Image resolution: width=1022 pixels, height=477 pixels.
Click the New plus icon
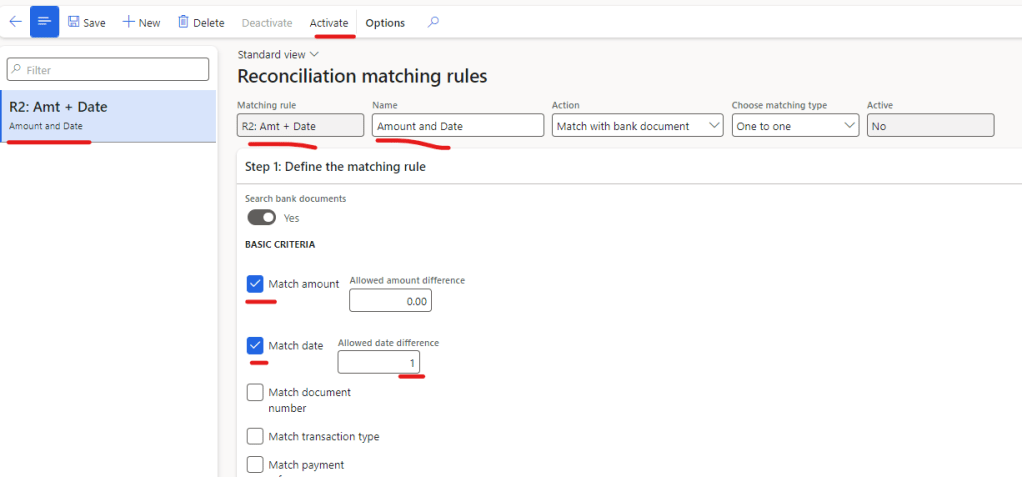(x=129, y=22)
